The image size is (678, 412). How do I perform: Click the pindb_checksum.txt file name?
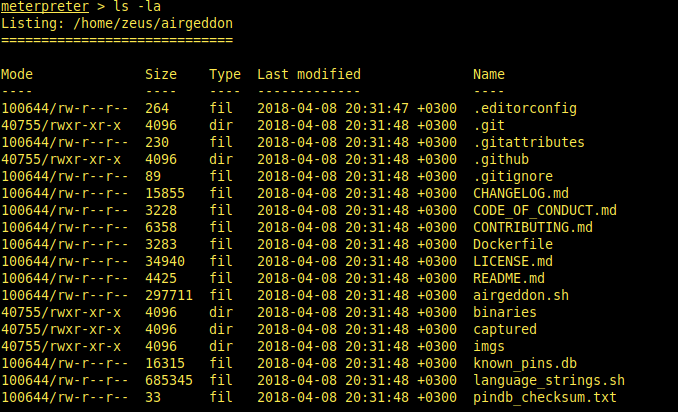[545, 398]
